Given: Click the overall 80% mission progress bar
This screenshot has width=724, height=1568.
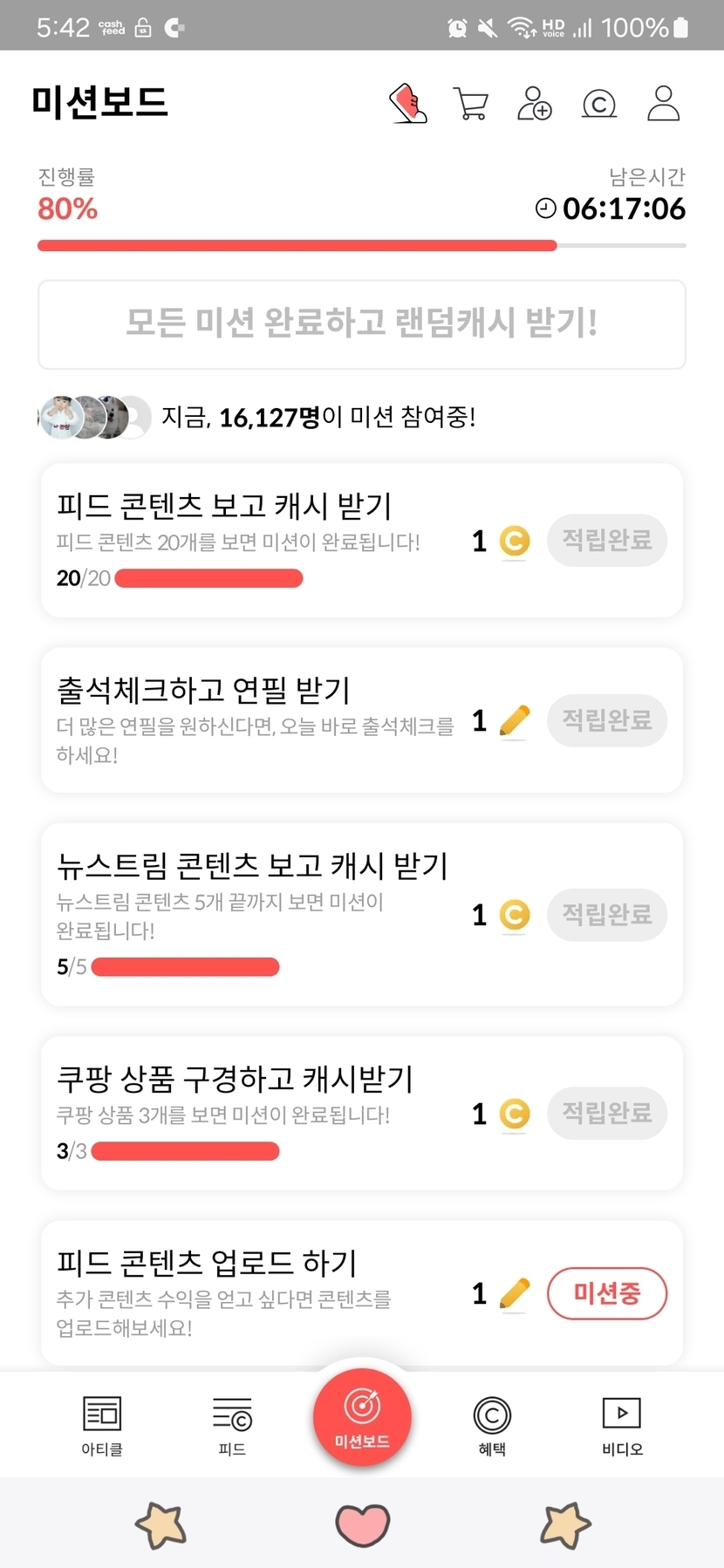Looking at the screenshot, I should point(361,246).
